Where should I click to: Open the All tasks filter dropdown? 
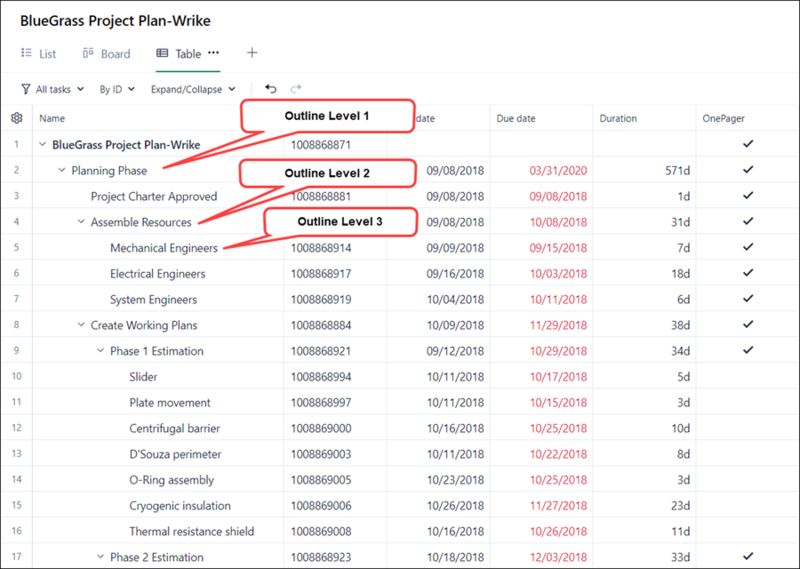pos(53,89)
